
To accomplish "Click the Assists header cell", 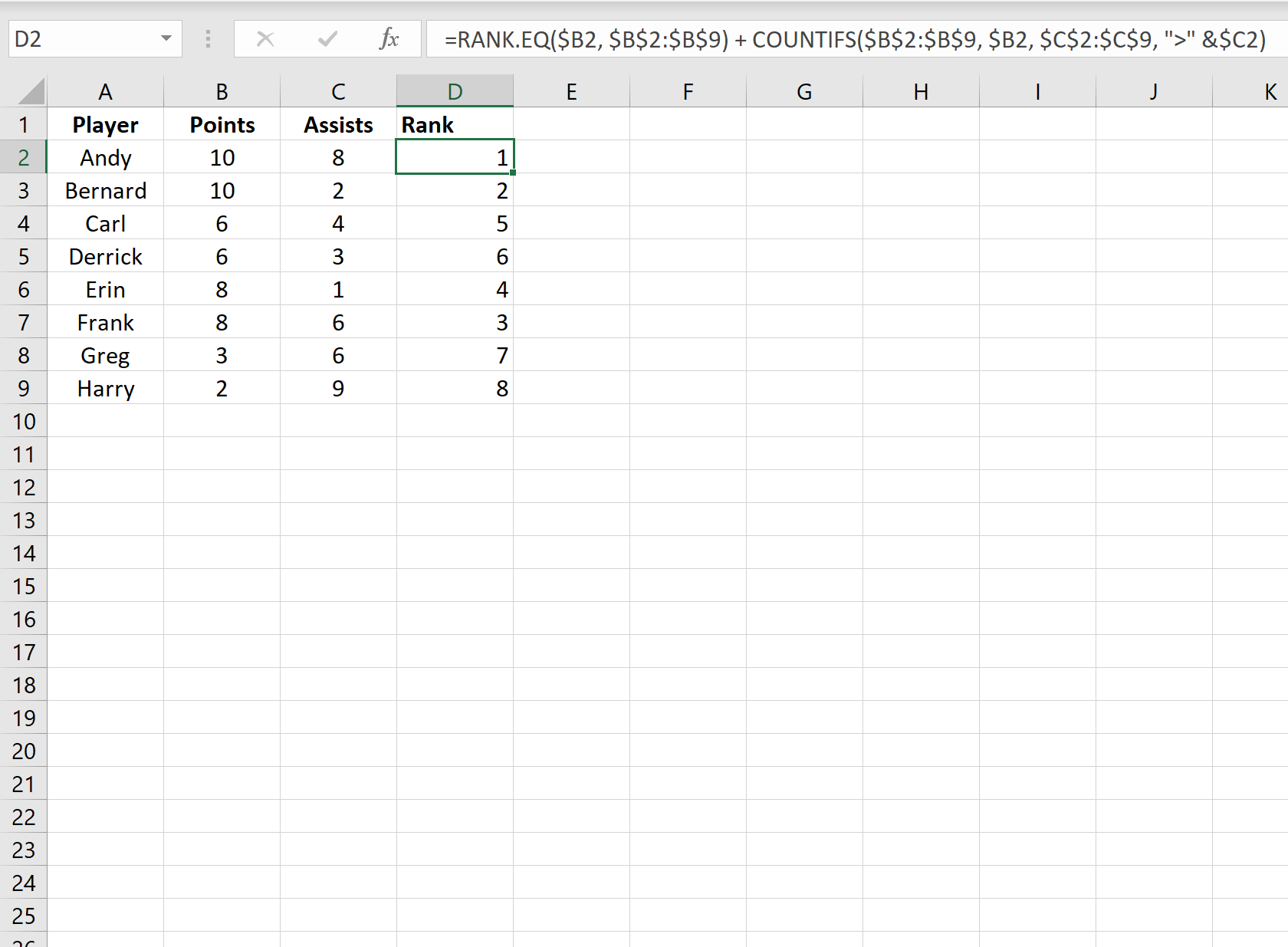I will point(338,125).
